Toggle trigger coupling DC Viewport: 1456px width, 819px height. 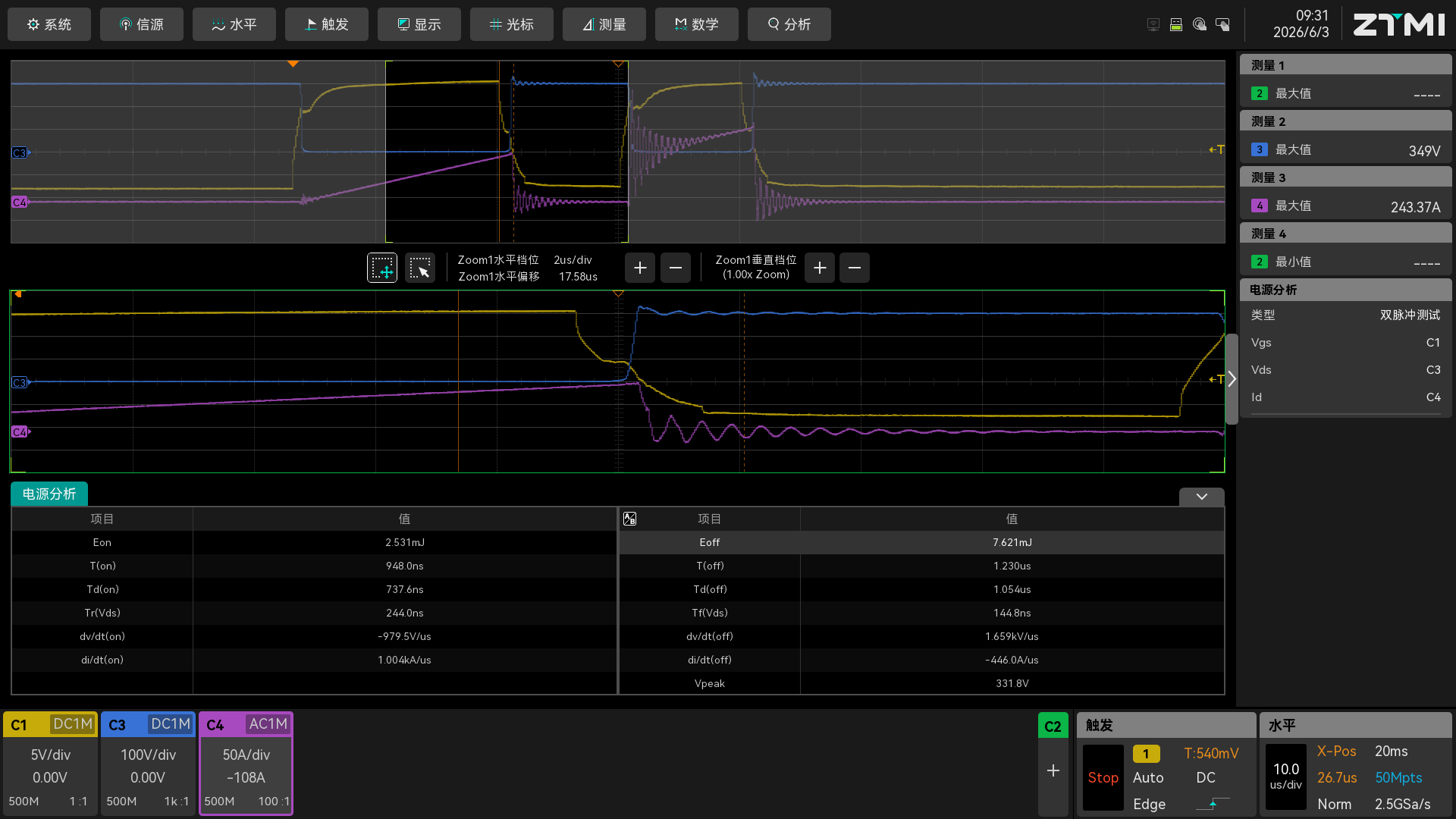(x=1206, y=777)
